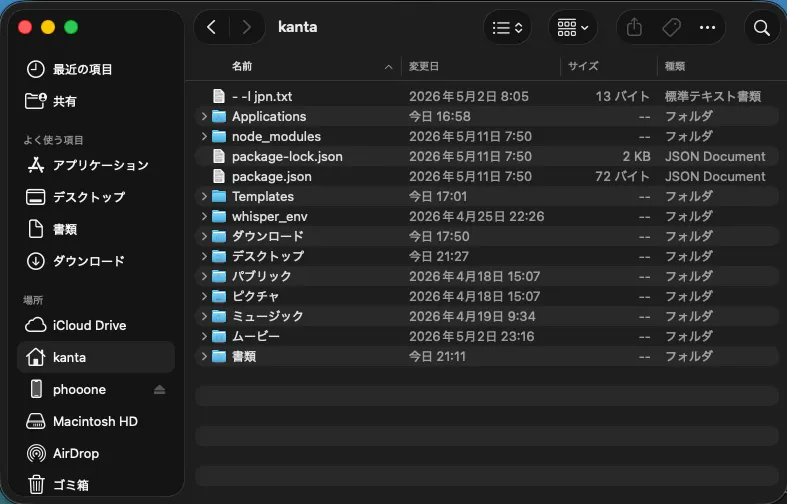Click the tag icon in toolbar

(671, 28)
